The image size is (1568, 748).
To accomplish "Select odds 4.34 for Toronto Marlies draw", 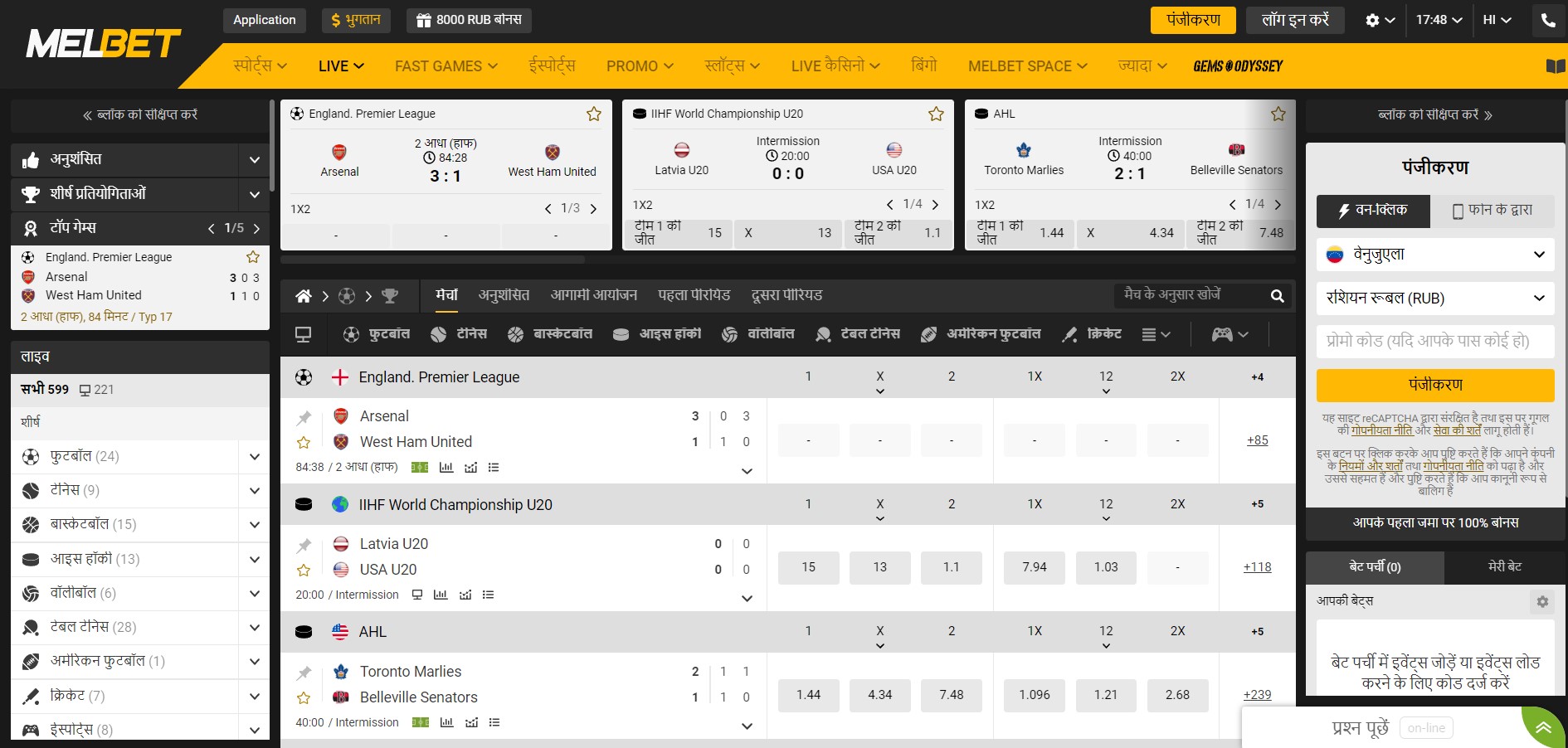I will pyautogui.click(x=880, y=695).
